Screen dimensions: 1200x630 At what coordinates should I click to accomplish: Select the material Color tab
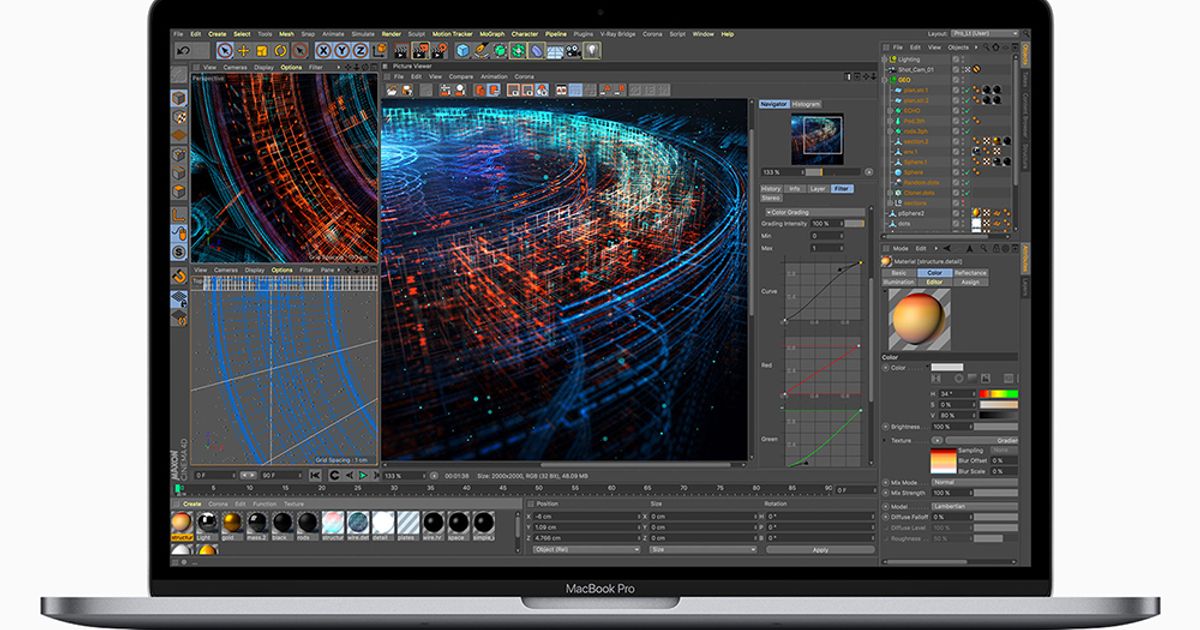click(x=934, y=272)
